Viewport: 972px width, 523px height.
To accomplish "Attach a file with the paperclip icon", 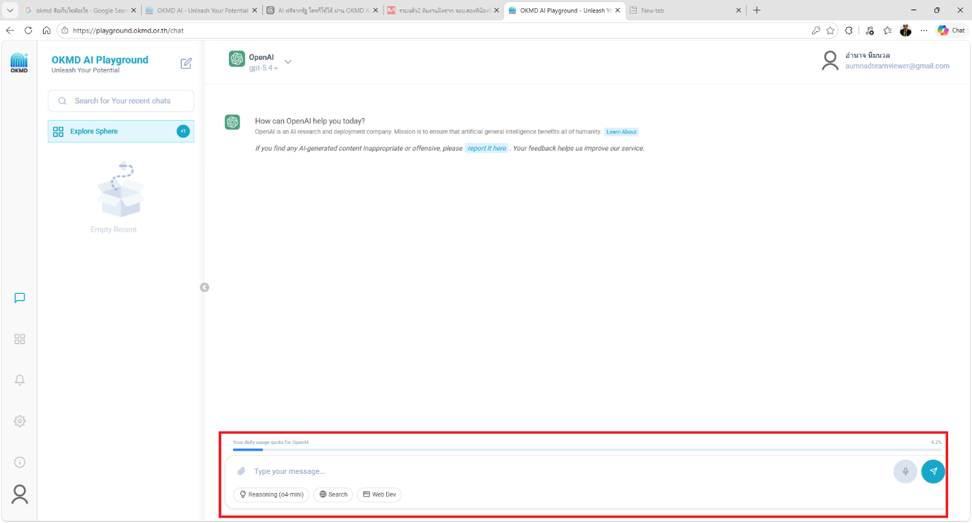I will (241, 472).
